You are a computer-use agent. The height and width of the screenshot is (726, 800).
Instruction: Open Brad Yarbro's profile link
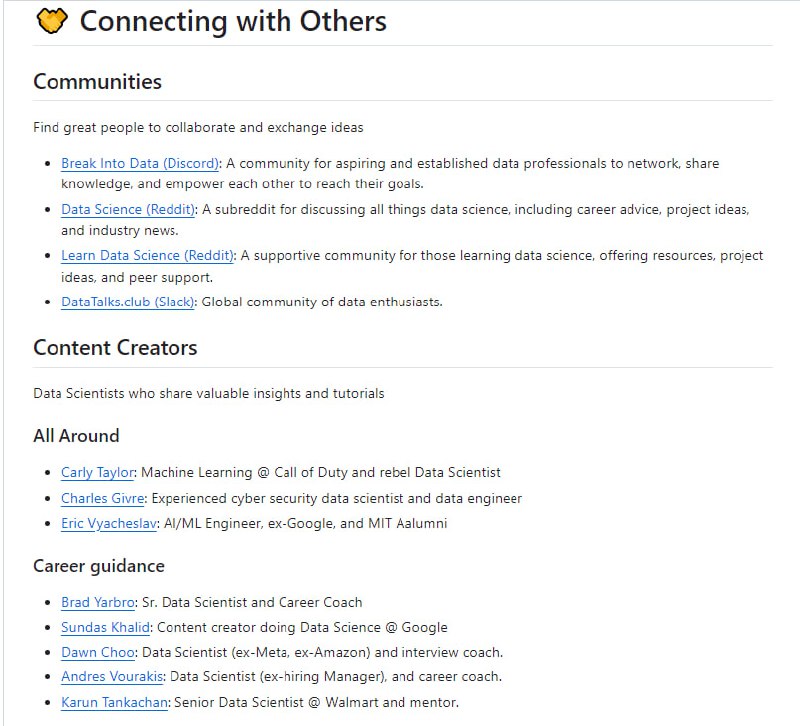pyautogui.click(x=97, y=602)
